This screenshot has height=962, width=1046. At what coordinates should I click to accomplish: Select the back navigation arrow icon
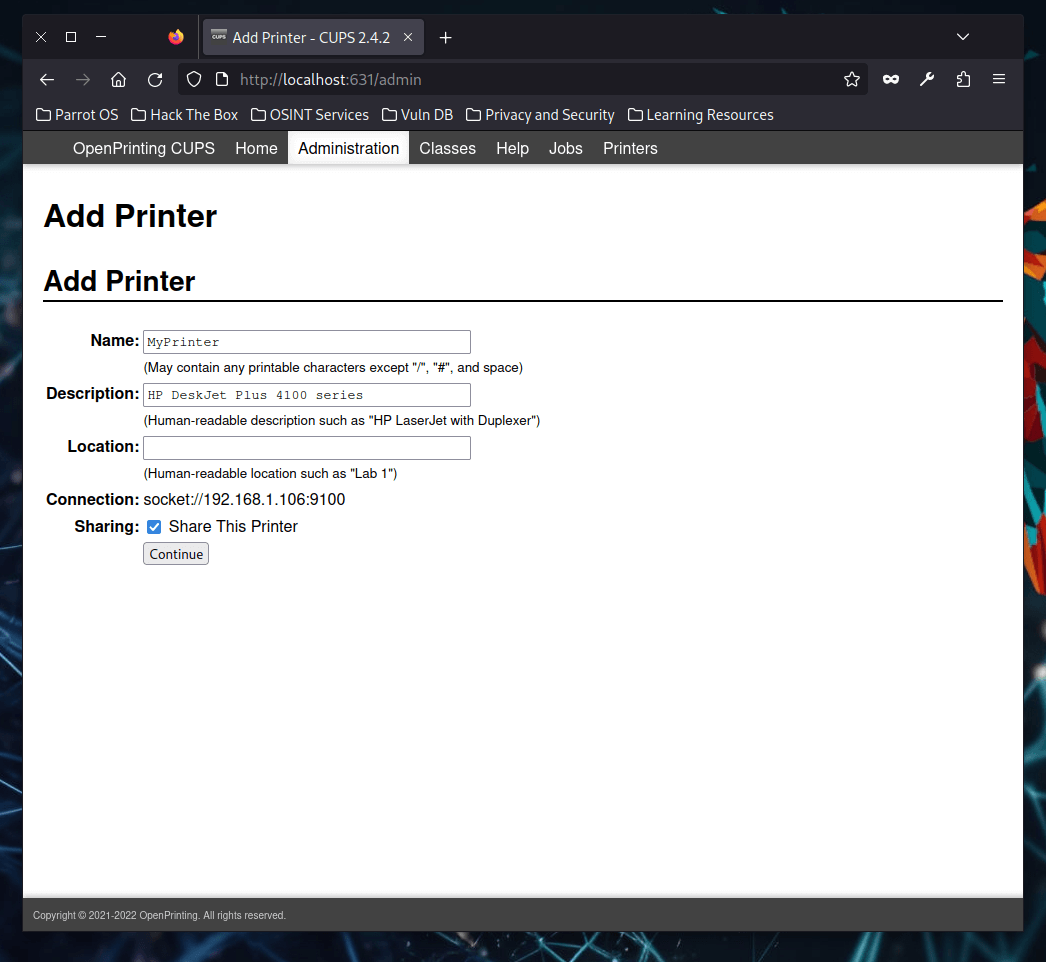pyautogui.click(x=46, y=79)
